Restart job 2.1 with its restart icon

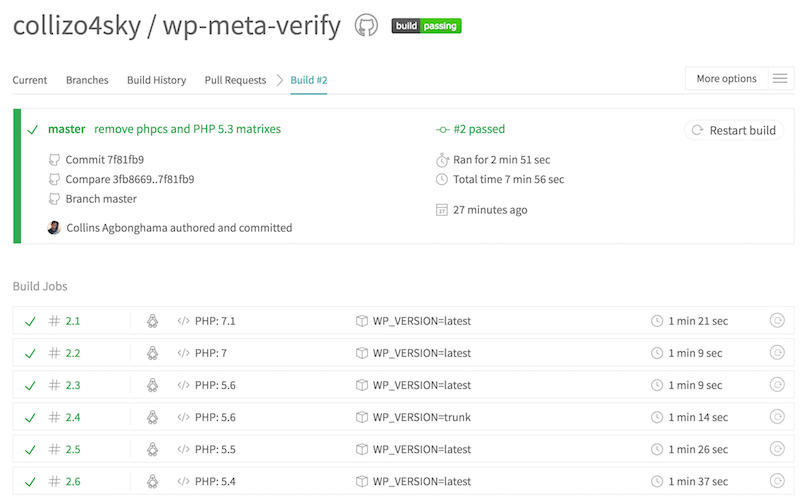pyautogui.click(x=777, y=321)
